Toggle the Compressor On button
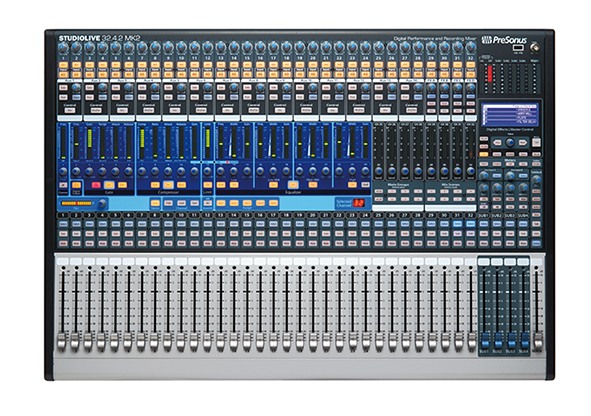591x416 pixels. point(168,185)
